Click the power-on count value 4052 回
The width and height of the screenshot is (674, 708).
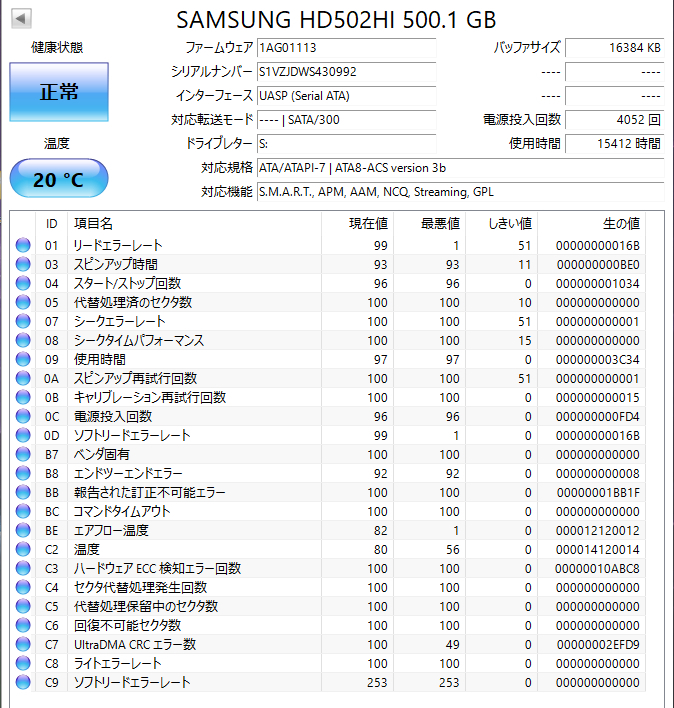(614, 120)
